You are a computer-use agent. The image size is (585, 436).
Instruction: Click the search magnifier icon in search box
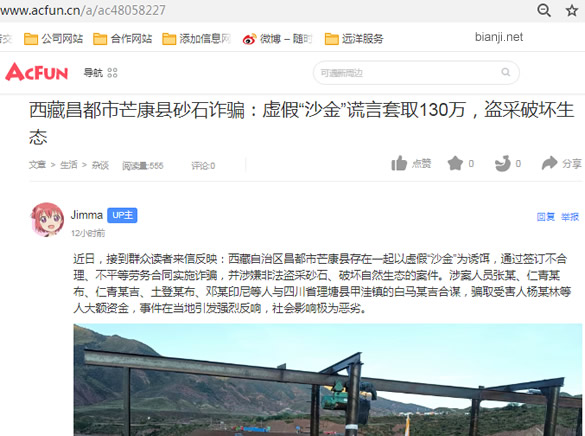point(506,72)
